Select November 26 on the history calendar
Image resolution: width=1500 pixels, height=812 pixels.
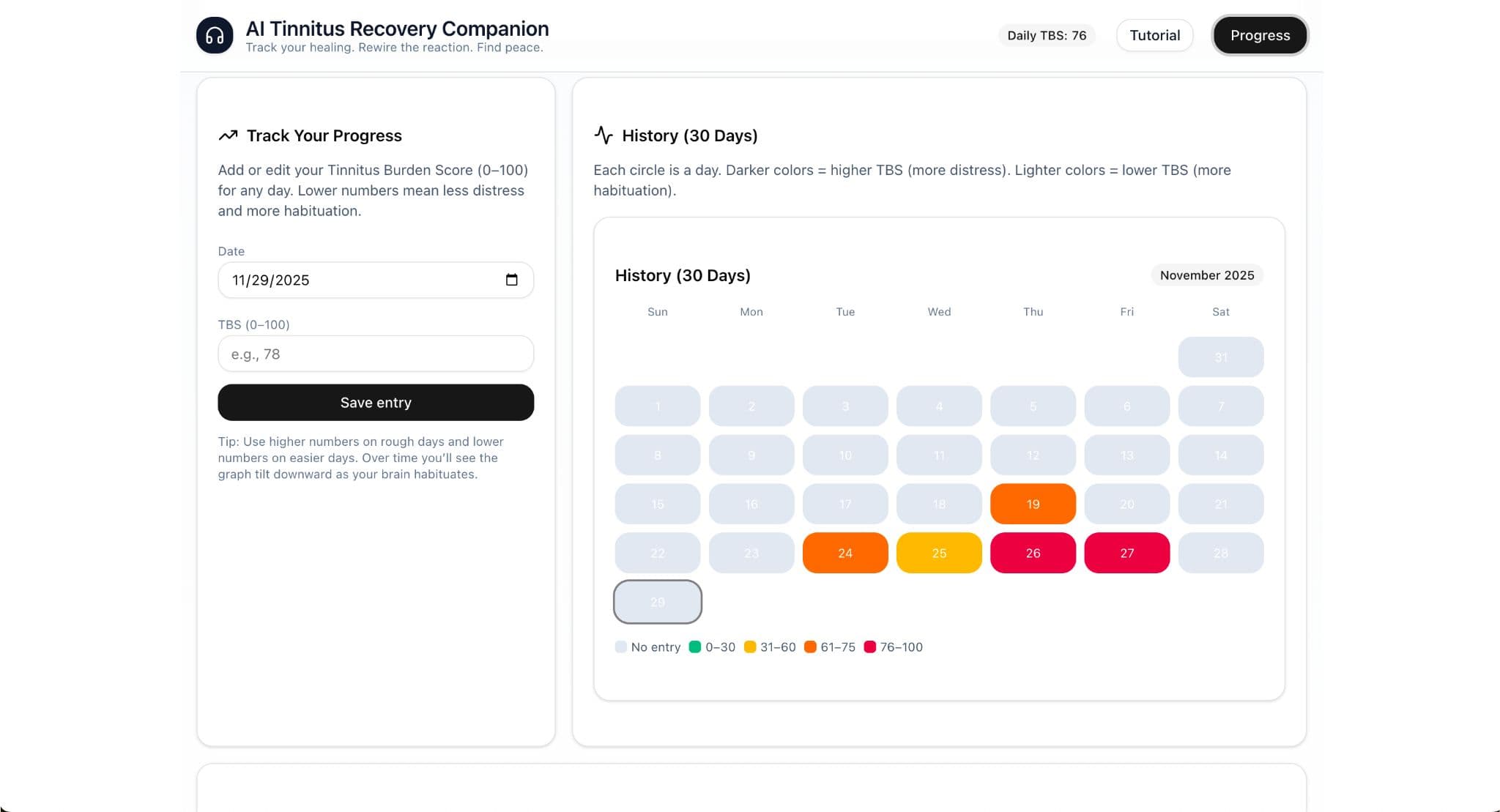1033,553
